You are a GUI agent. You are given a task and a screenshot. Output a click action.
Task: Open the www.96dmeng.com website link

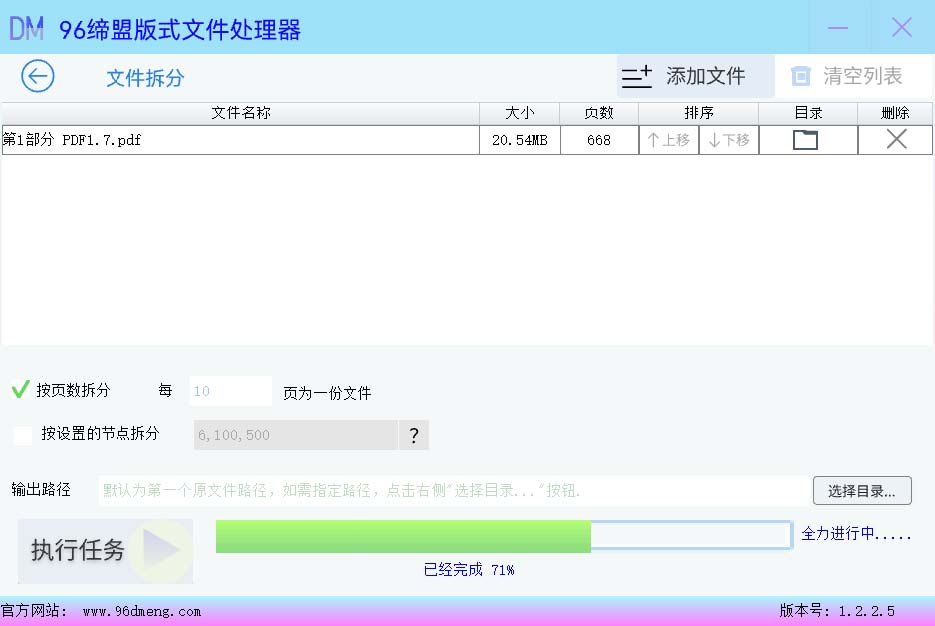pos(142,611)
